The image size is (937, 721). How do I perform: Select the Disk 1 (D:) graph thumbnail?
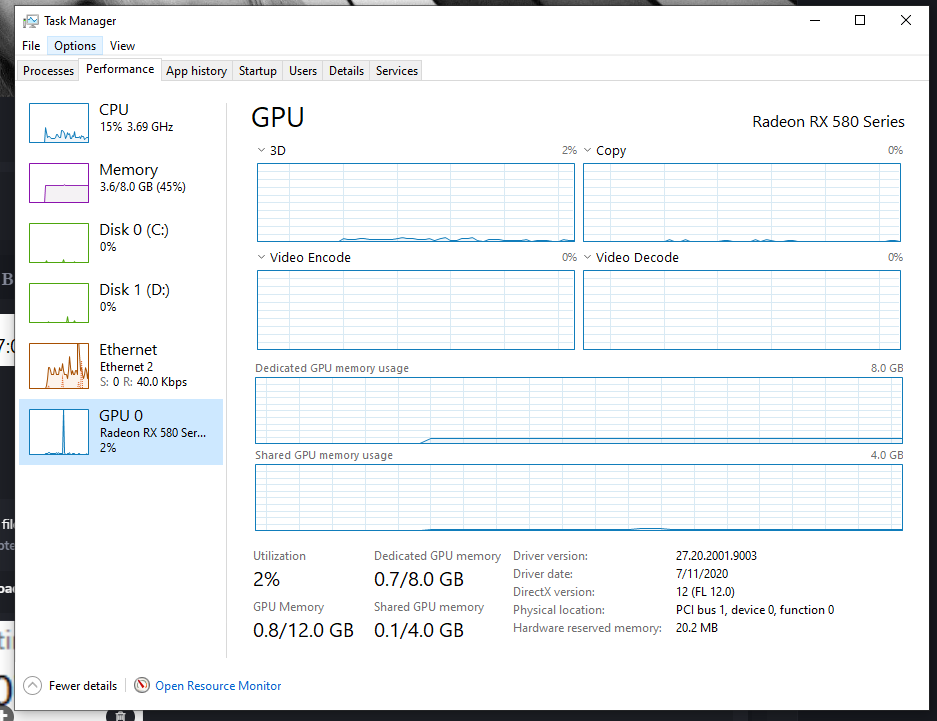pyautogui.click(x=60, y=303)
